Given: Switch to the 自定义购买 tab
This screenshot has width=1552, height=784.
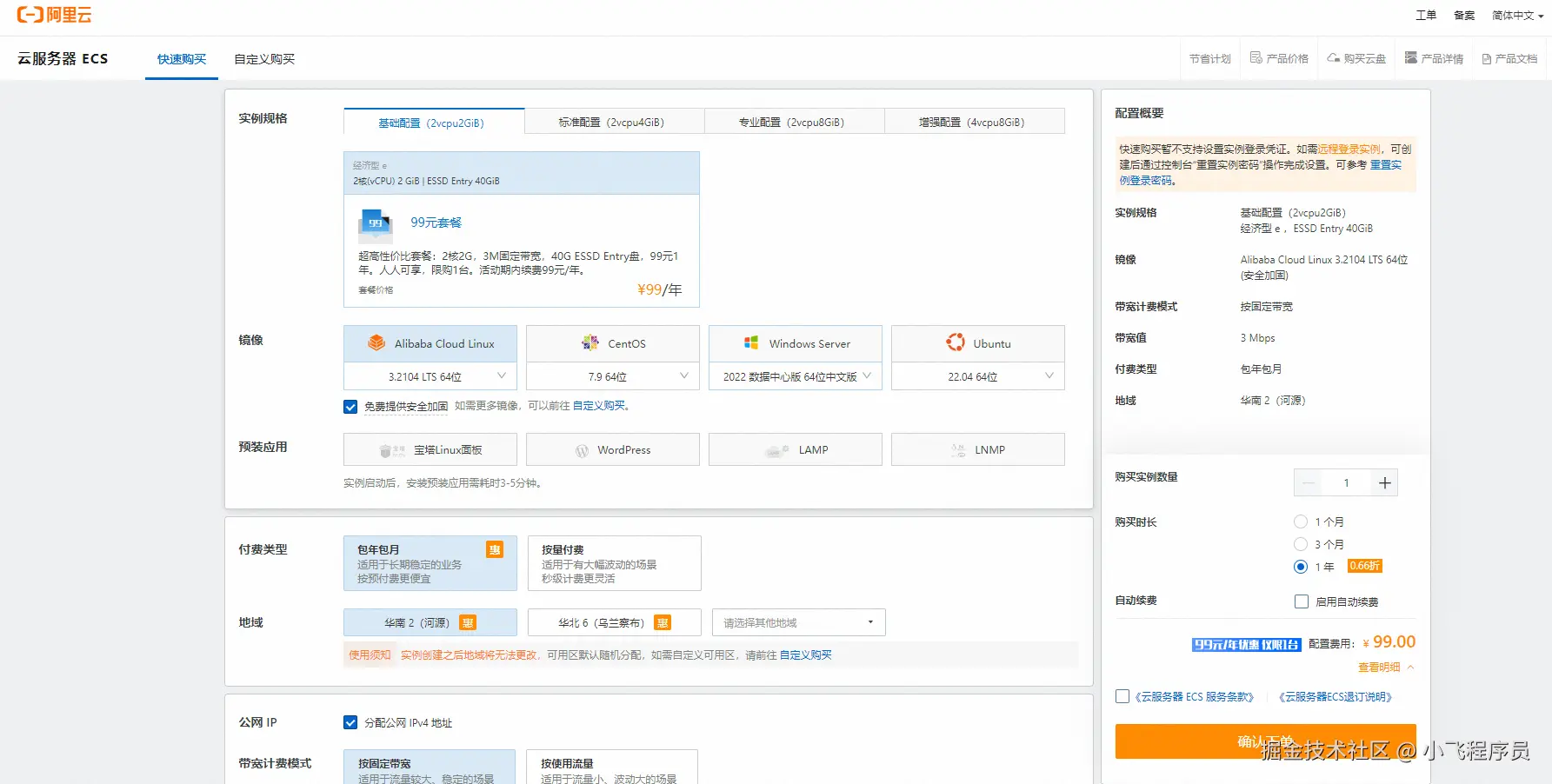Looking at the screenshot, I should (264, 59).
